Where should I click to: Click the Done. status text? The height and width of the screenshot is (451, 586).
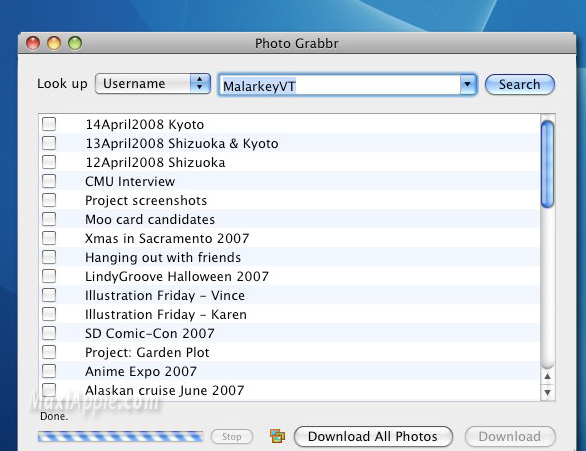(x=54, y=416)
